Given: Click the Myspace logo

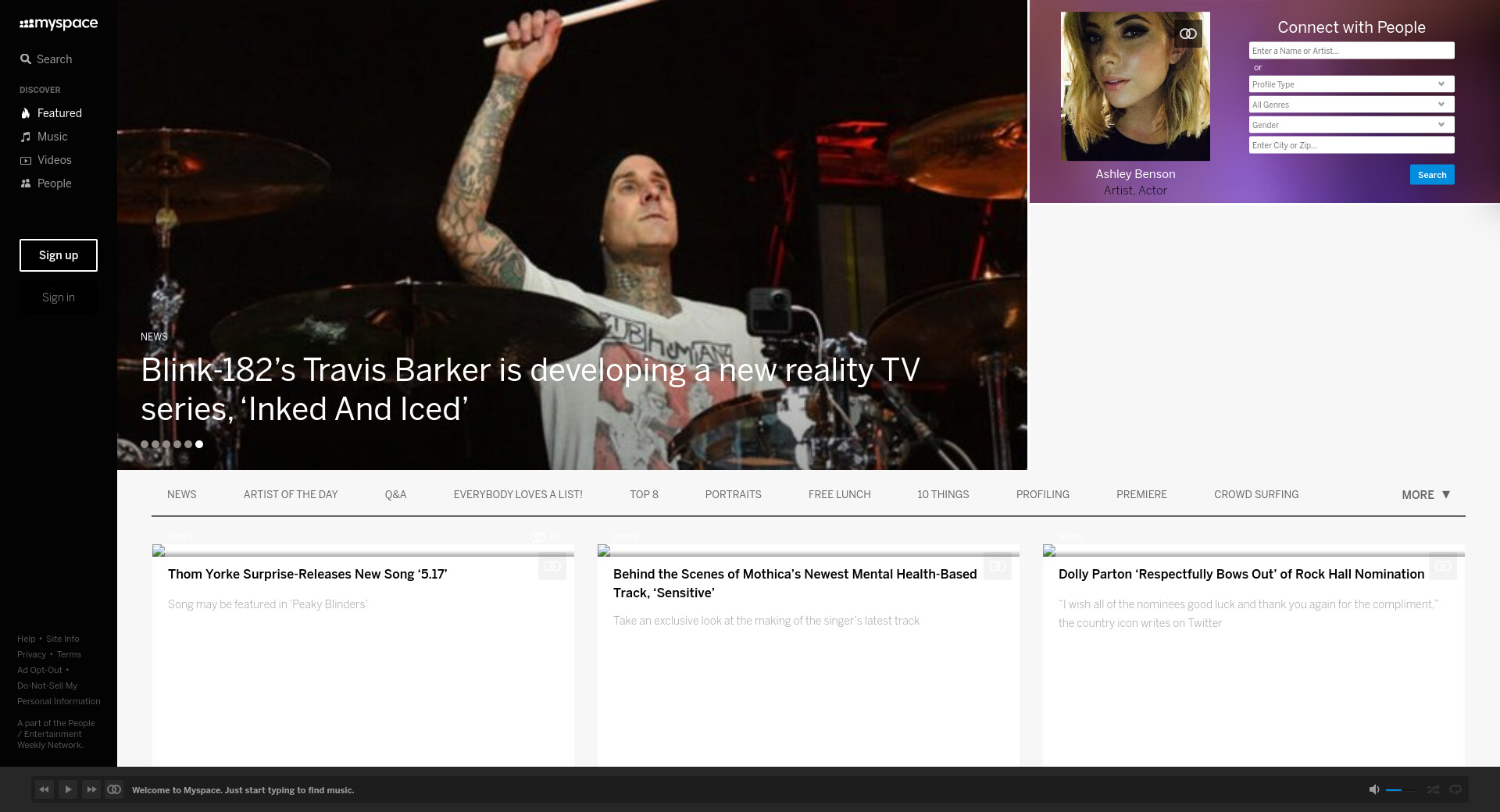Looking at the screenshot, I should click(59, 23).
